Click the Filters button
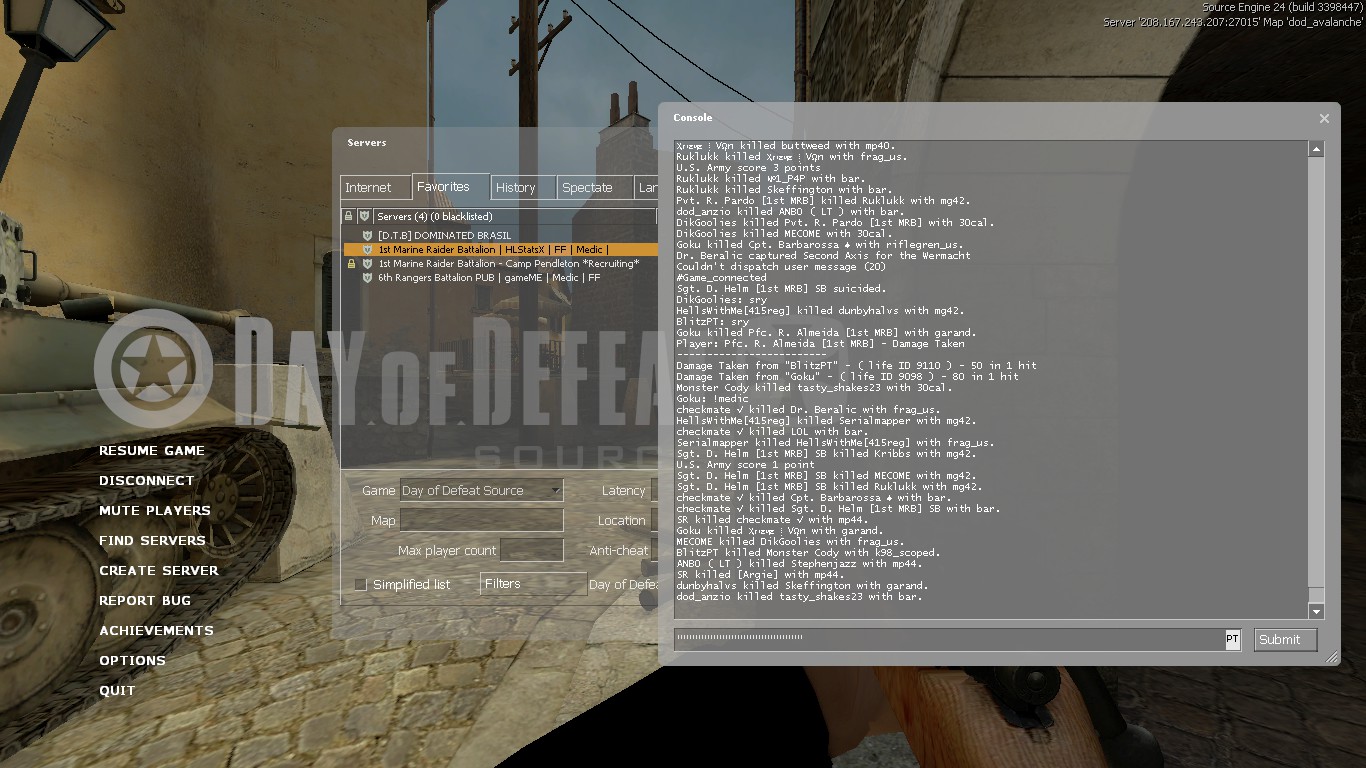 tap(533, 584)
